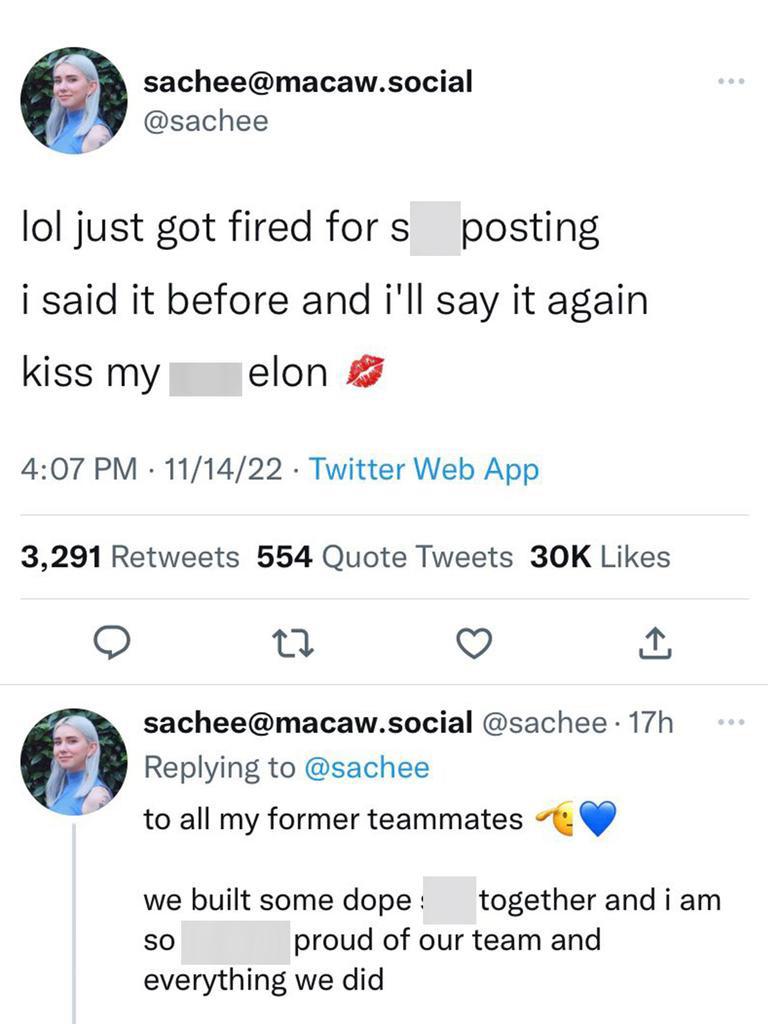Click the reply's sachee@macaw.social display name
Screen dimensions: 768x1024
[308, 723]
